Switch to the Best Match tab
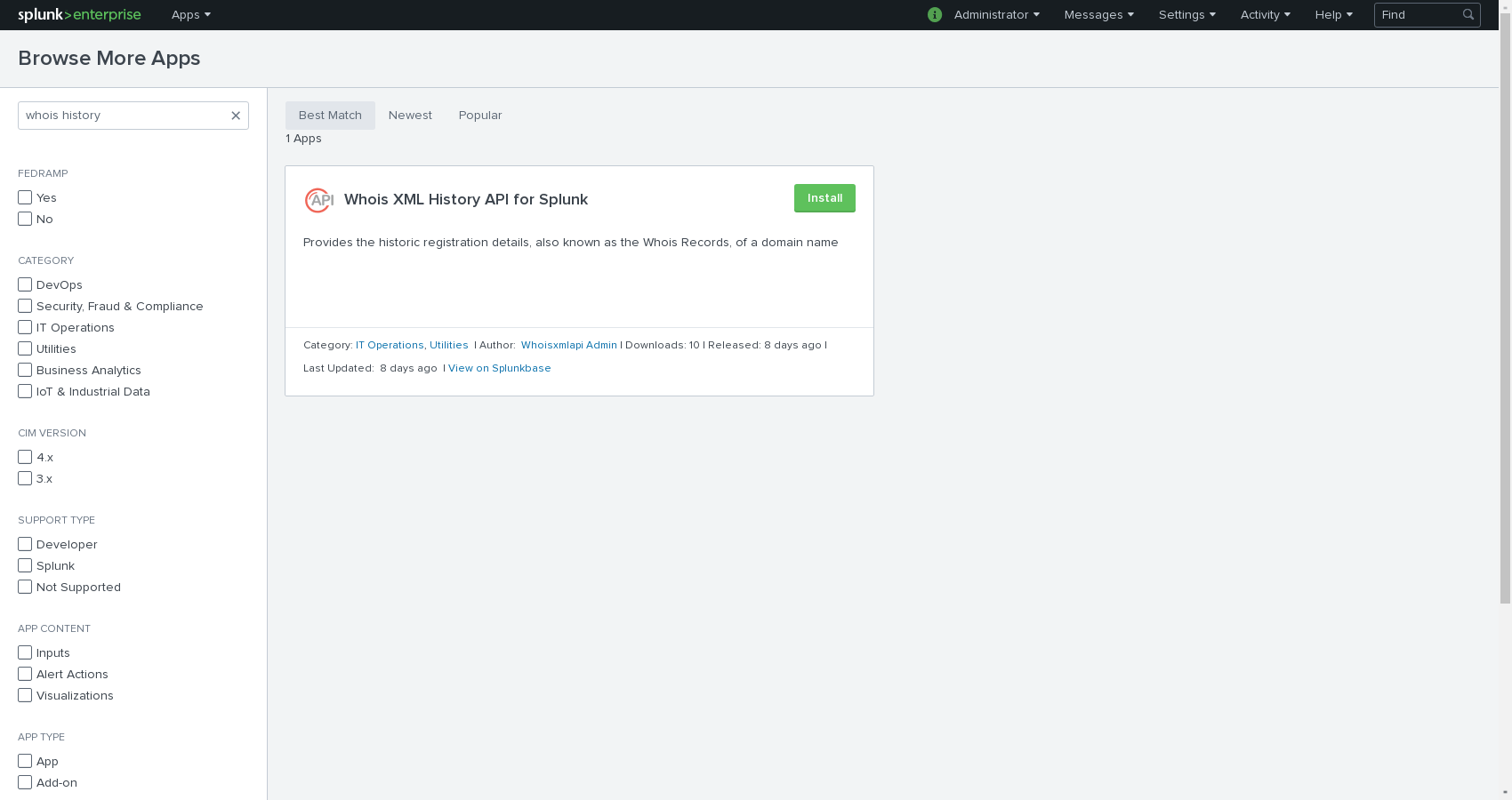Screen dimensions: 1512x800 point(330,116)
